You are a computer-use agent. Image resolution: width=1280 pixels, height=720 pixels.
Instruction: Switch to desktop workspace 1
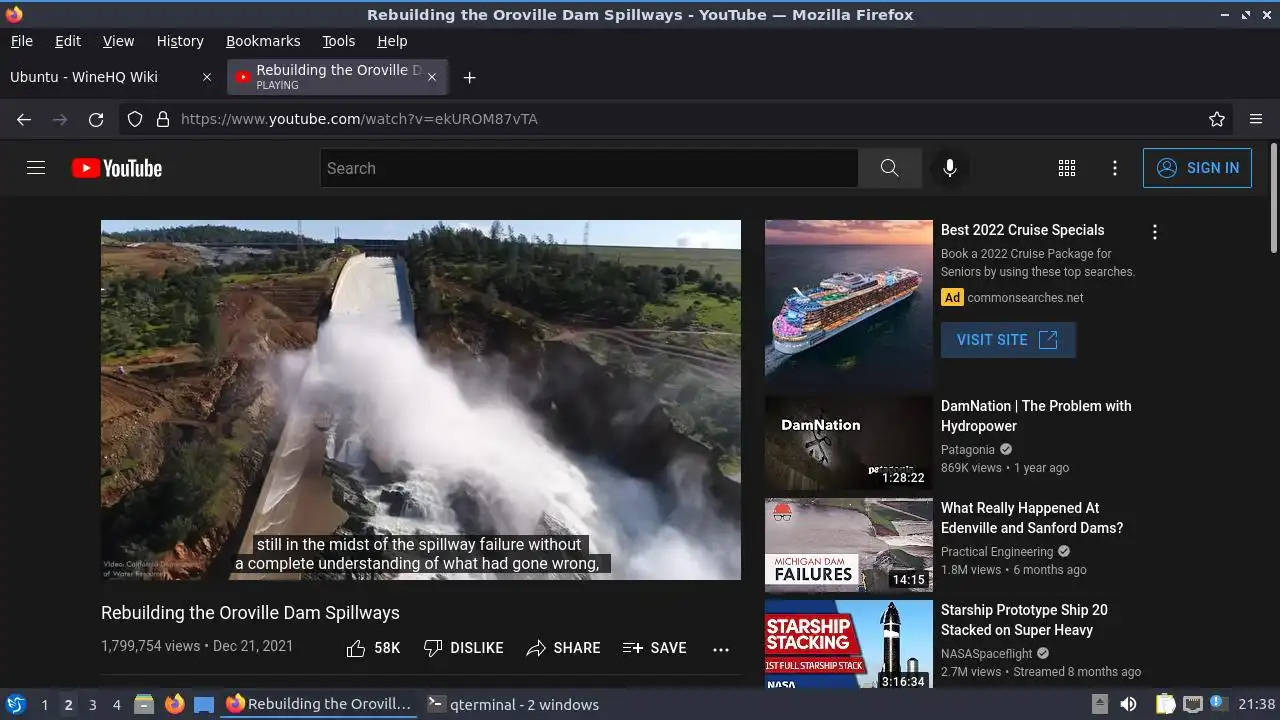point(44,704)
